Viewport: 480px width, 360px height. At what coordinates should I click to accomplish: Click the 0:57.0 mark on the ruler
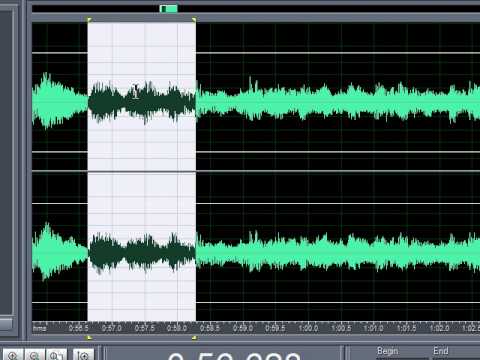pyautogui.click(x=112, y=328)
